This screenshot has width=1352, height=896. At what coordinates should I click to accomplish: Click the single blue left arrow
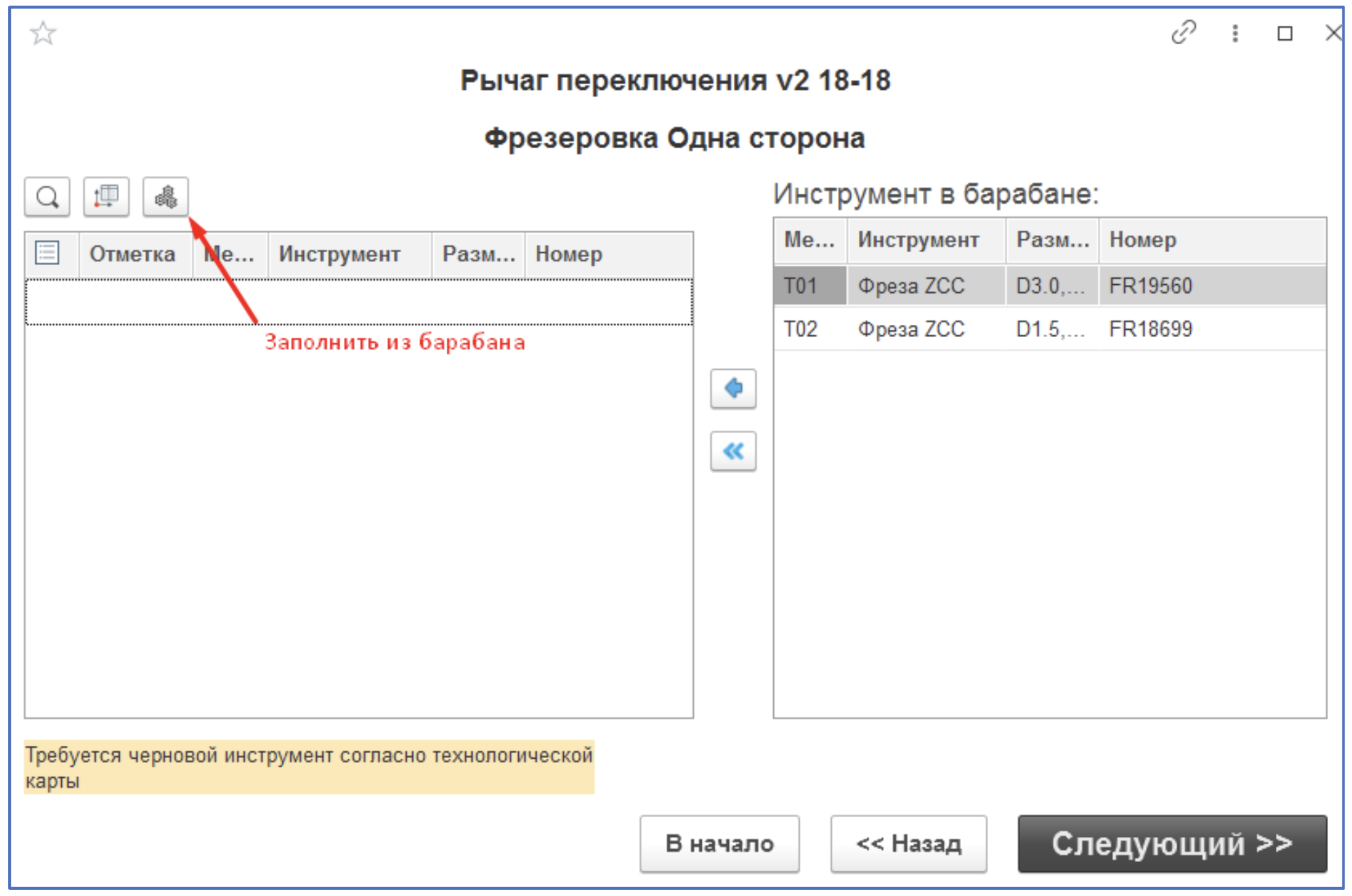pyautogui.click(x=732, y=389)
